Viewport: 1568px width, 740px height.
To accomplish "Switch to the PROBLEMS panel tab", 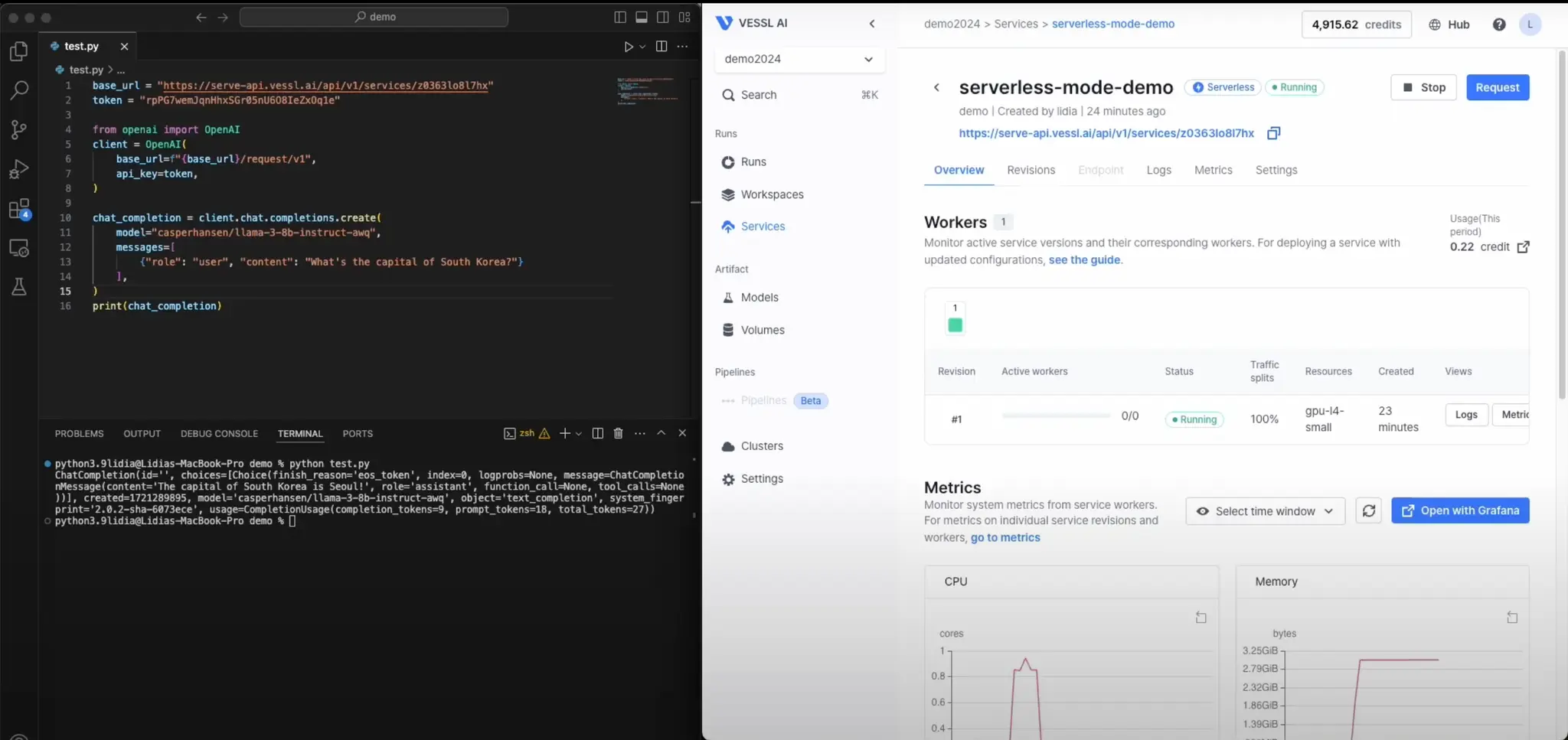I will (x=79, y=433).
